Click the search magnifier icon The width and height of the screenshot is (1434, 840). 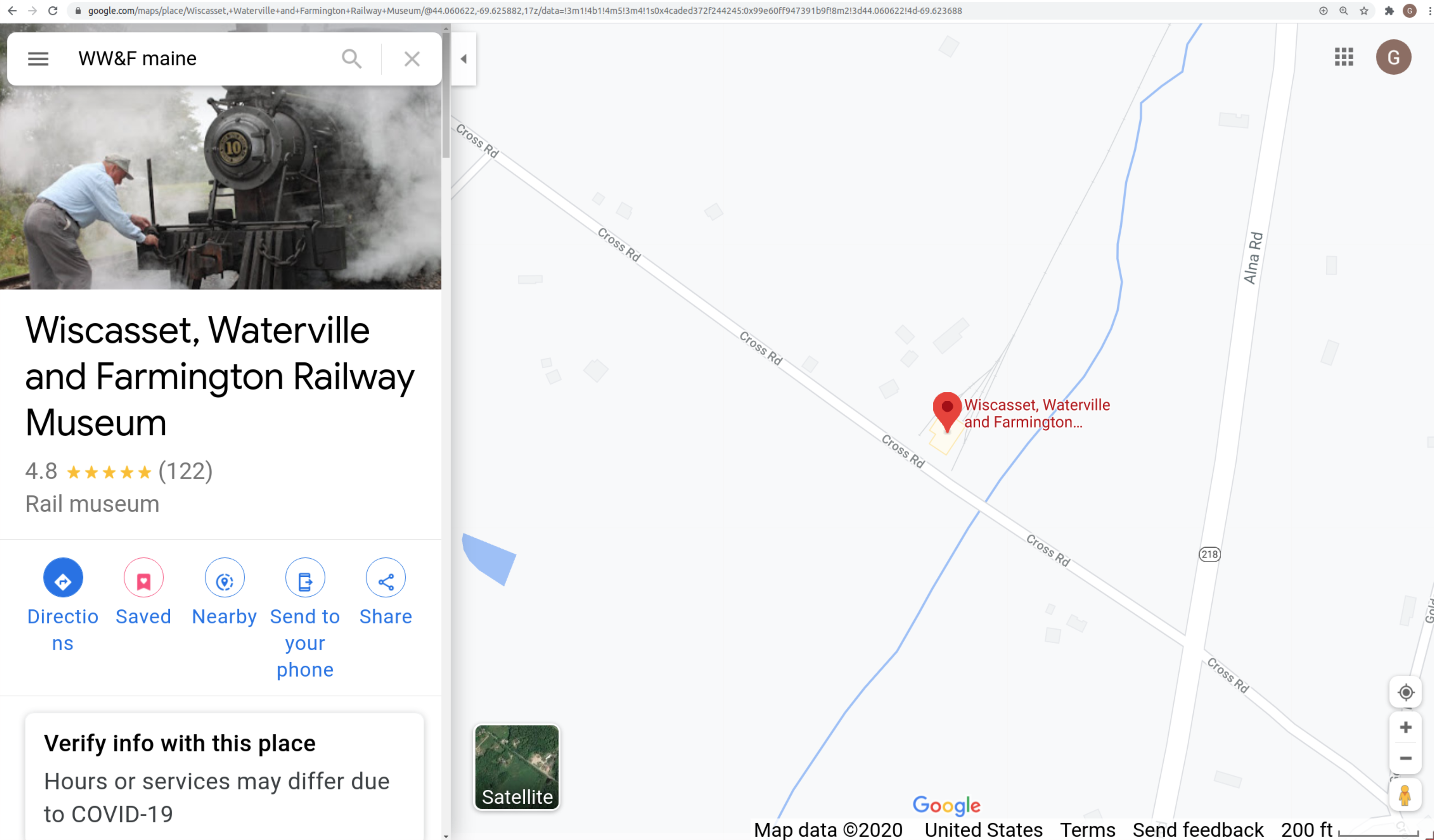pyautogui.click(x=352, y=59)
